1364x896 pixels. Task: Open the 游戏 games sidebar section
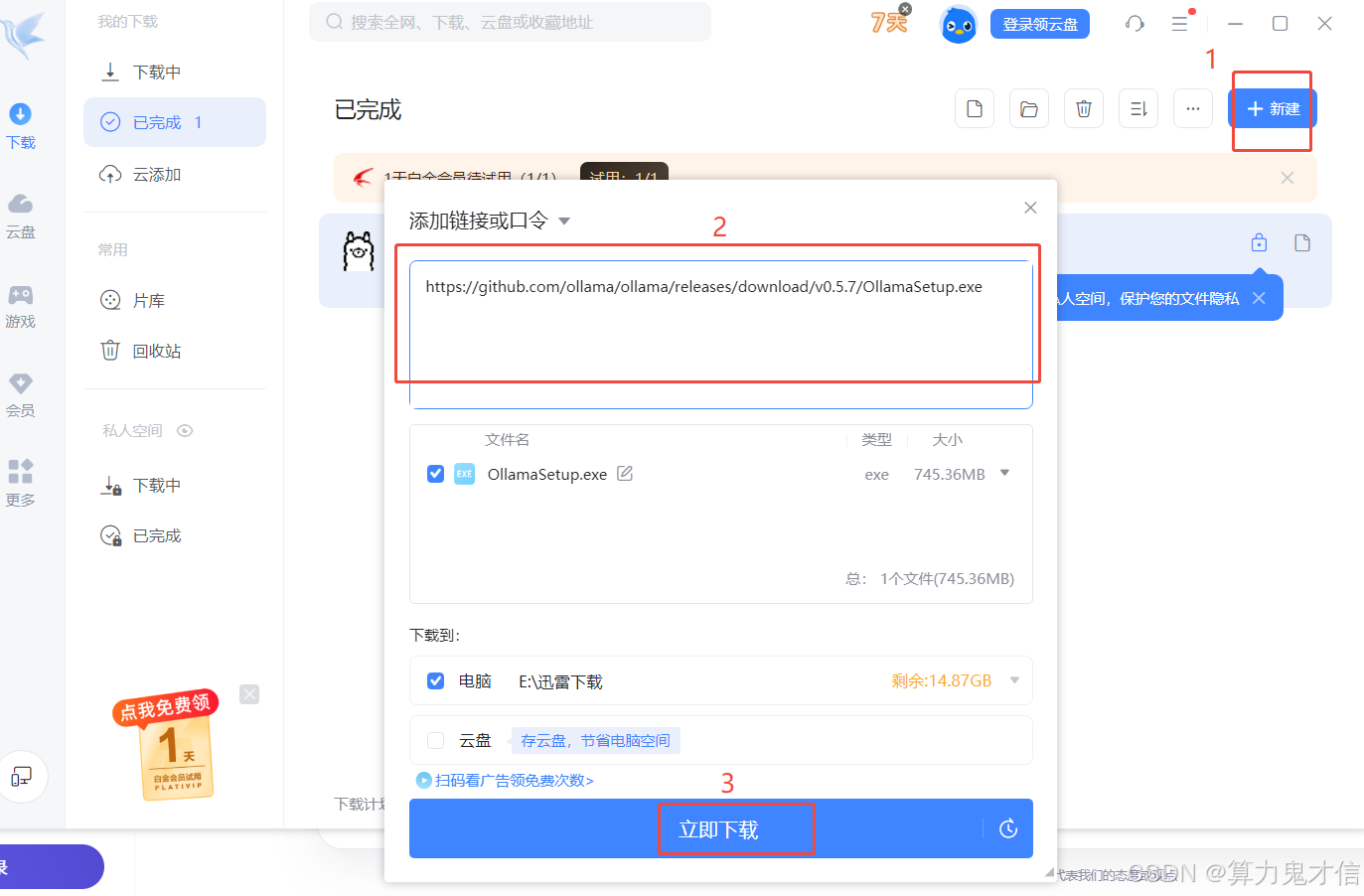21,306
